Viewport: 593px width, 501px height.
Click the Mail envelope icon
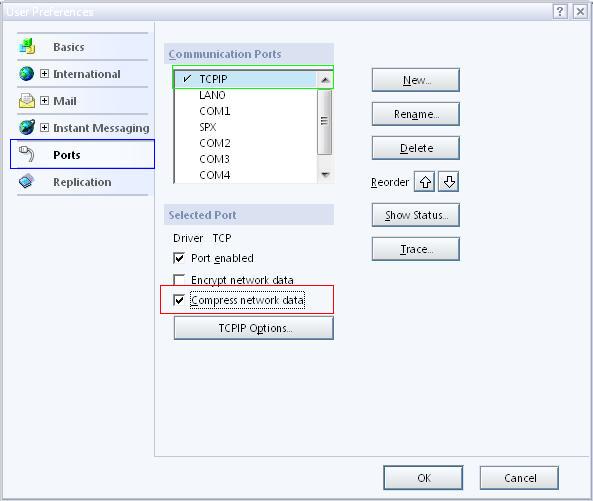(27, 101)
